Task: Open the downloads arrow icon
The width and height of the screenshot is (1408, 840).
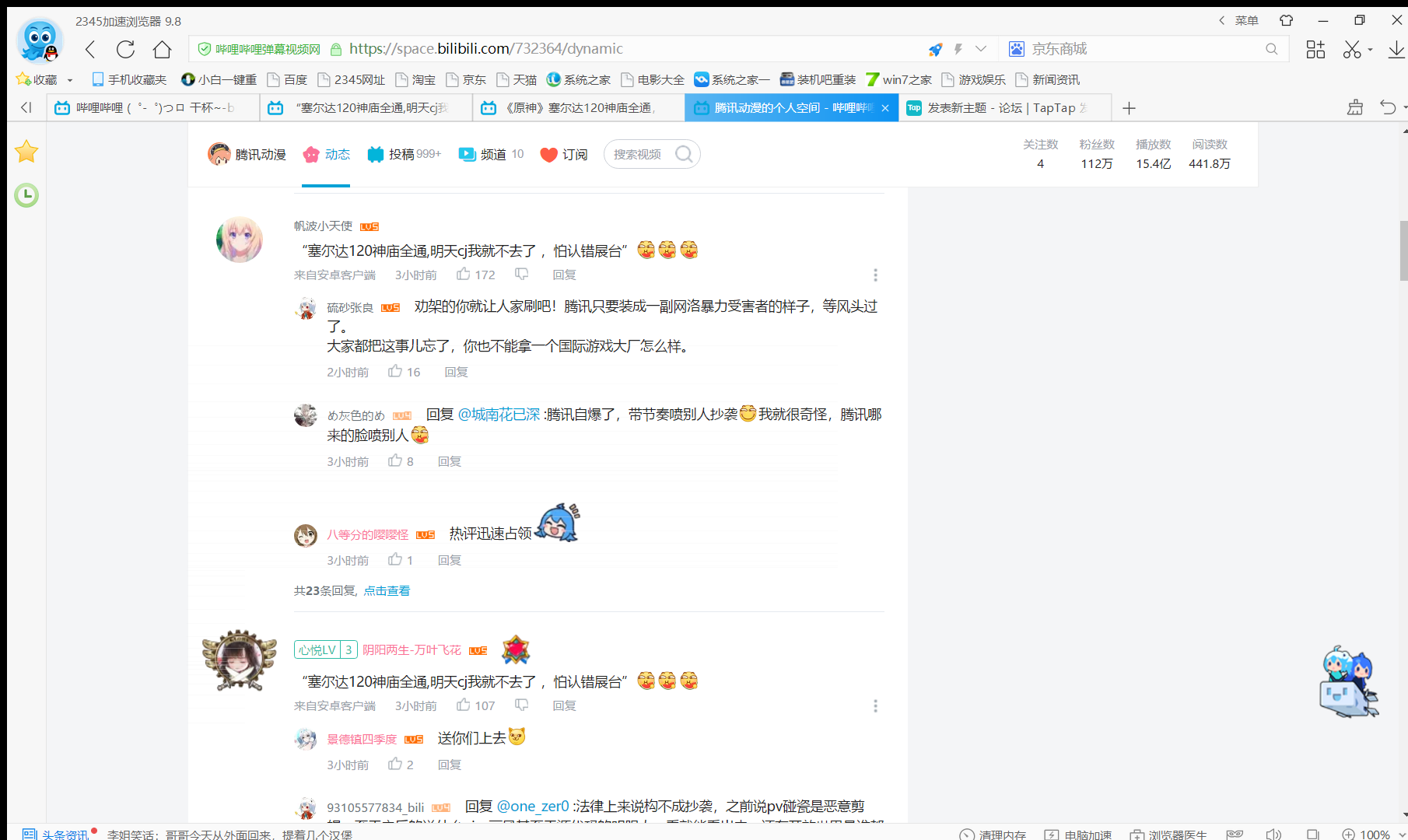Action: coord(1396,50)
